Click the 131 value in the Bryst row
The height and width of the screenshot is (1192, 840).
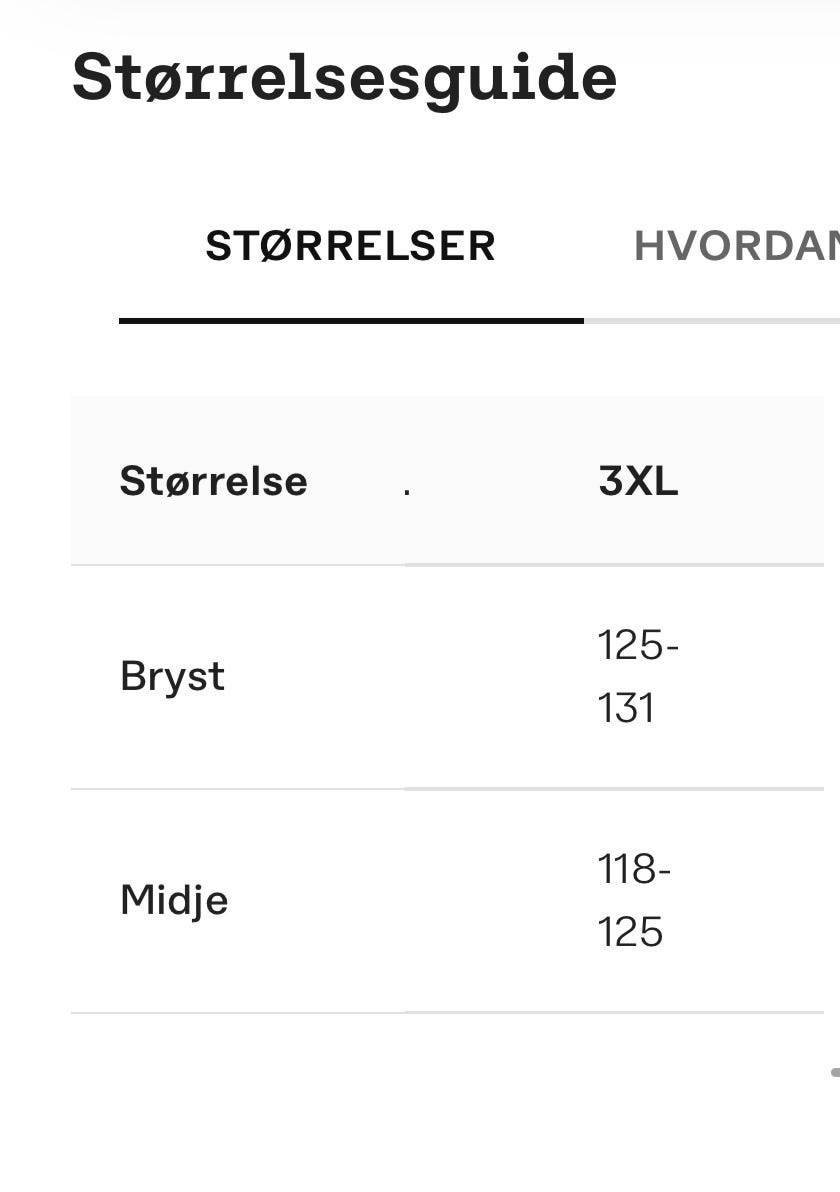(x=626, y=709)
